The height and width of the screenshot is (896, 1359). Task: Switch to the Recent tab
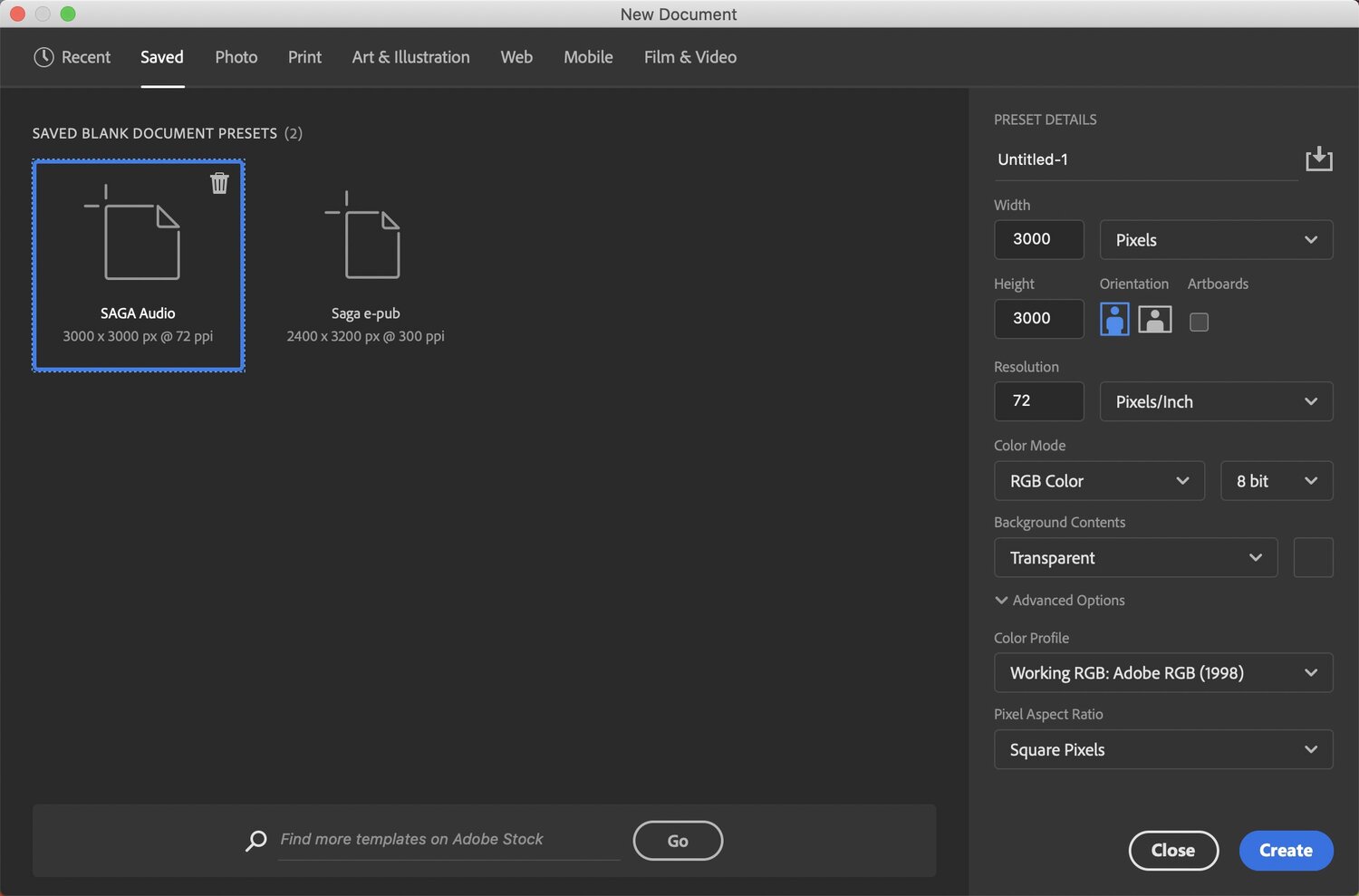tap(72, 57)
